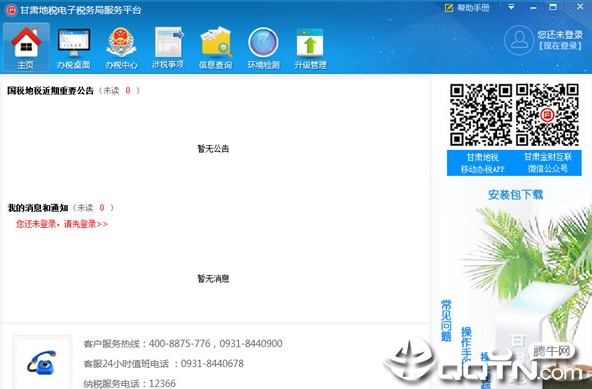Launch the 环境检测 radar icon
Image resolution: width=592 pixels, height=389 pixels.
tap(263, 47)
